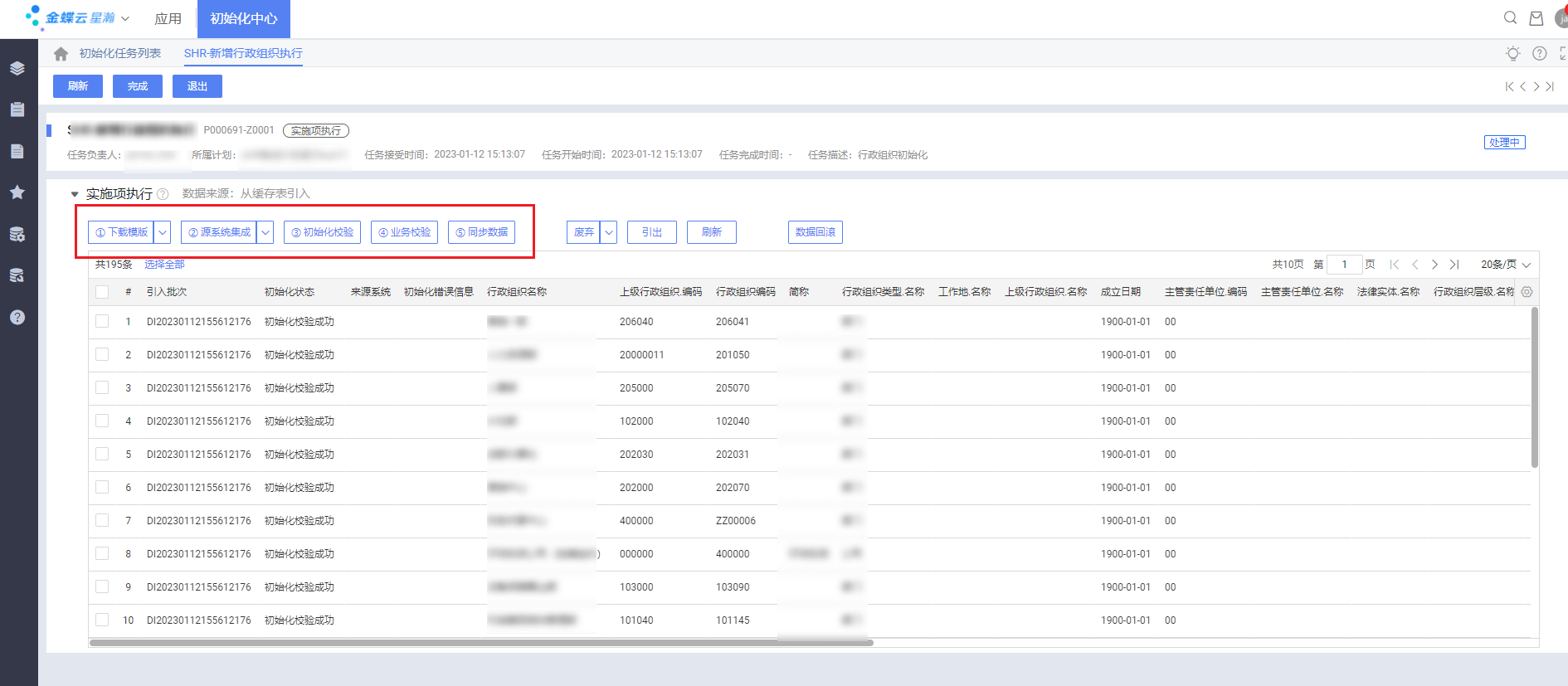Open the help question mark icon in the top right
The width and height of the screenshot is (1568, 686).
[x=1539, y=54]
